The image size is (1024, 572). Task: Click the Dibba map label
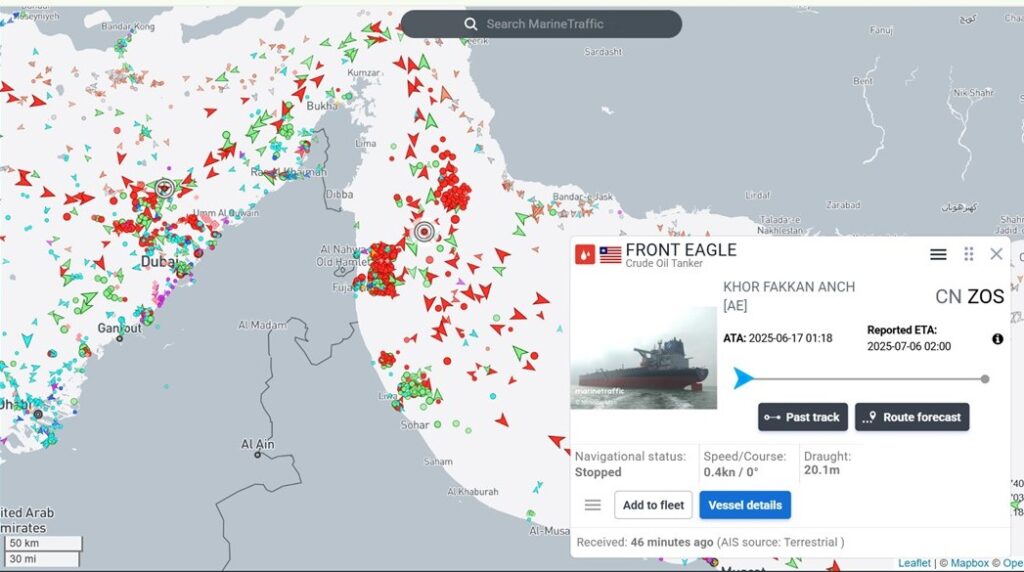point(339,194)
